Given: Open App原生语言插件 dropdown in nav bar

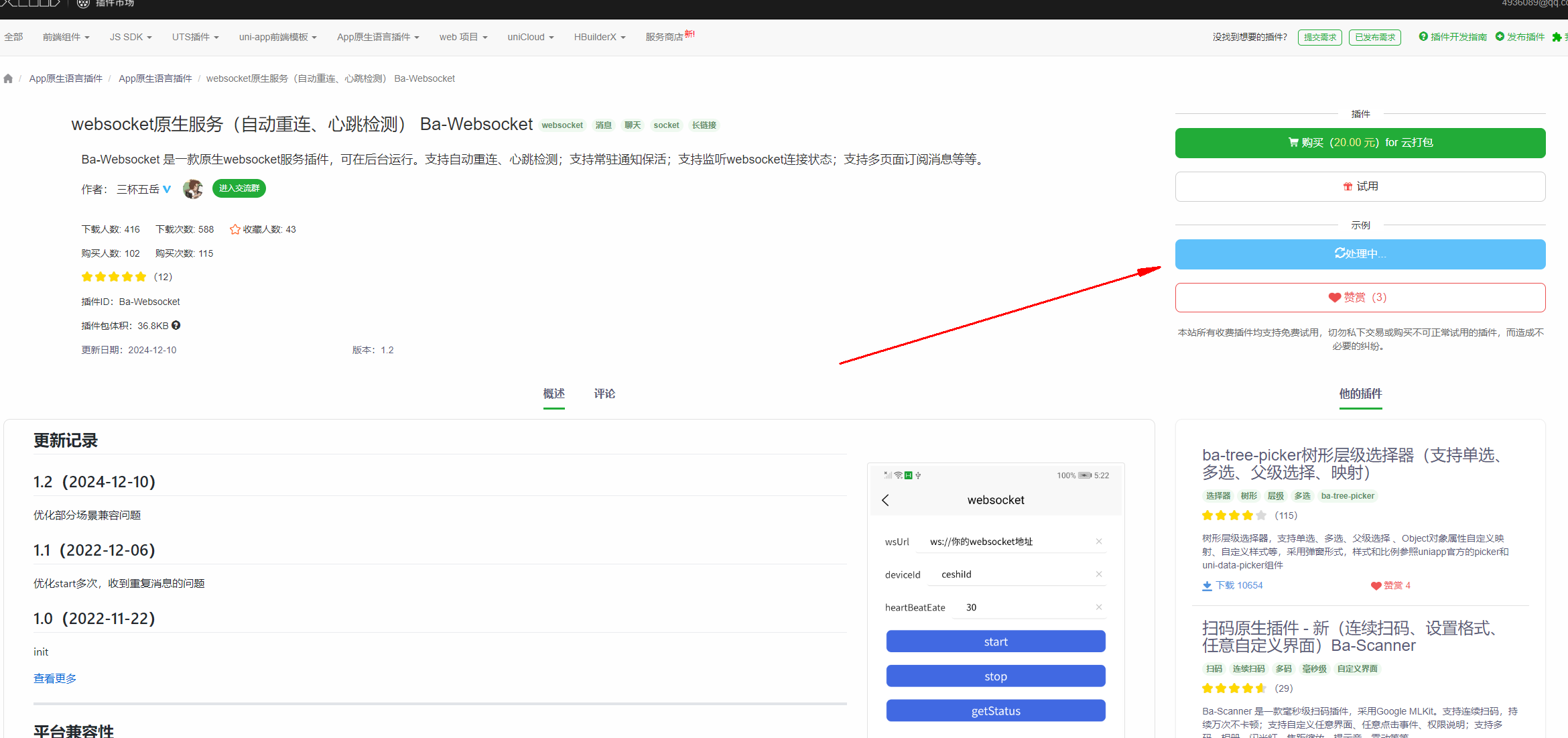Looking at the screenshot, I should pos(378,38).
